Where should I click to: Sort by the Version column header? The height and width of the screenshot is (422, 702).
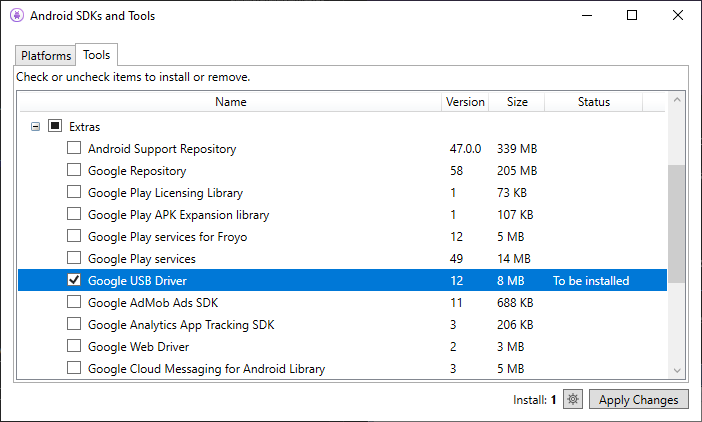tap(465, 102)
